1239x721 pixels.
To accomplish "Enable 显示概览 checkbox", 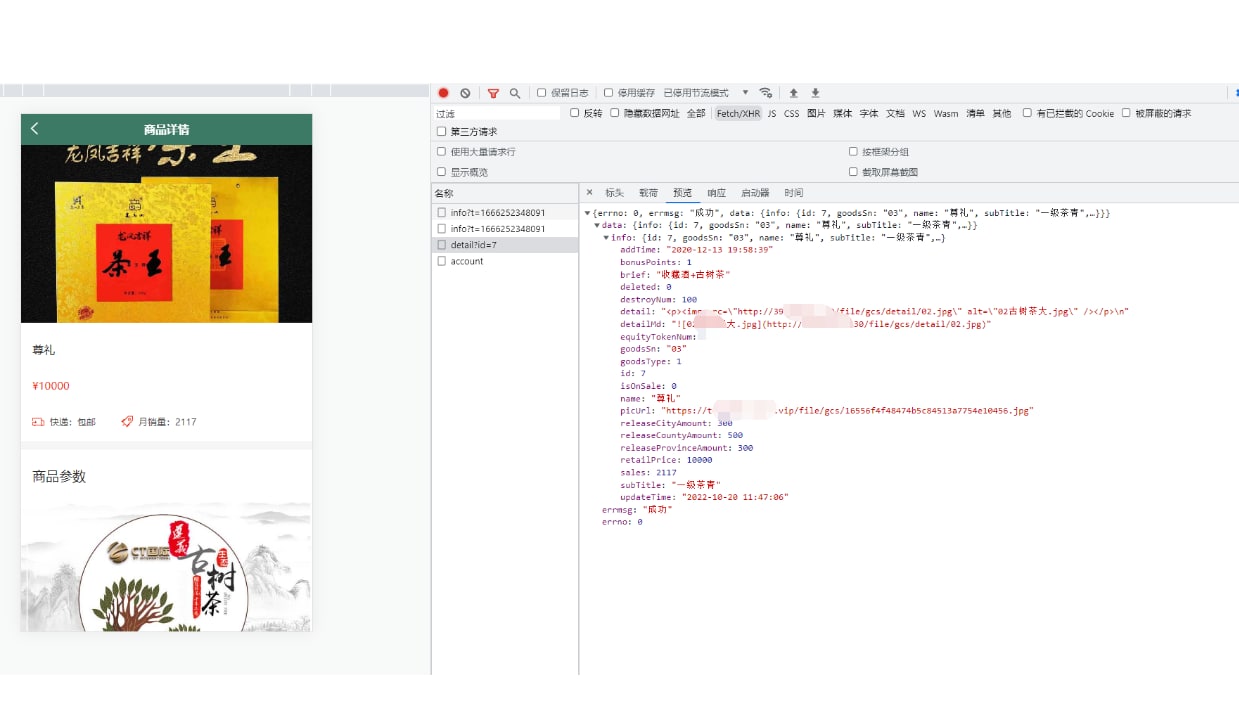I will (442, 172).
